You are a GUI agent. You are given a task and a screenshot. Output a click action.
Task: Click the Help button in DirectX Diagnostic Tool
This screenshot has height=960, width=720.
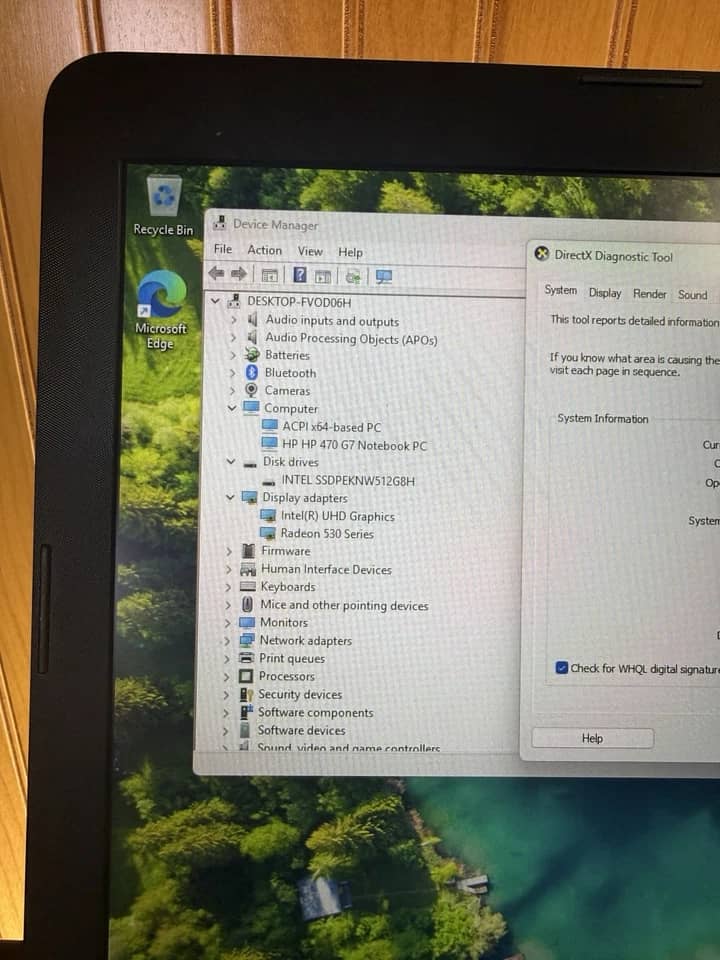[x=592, y=738]
